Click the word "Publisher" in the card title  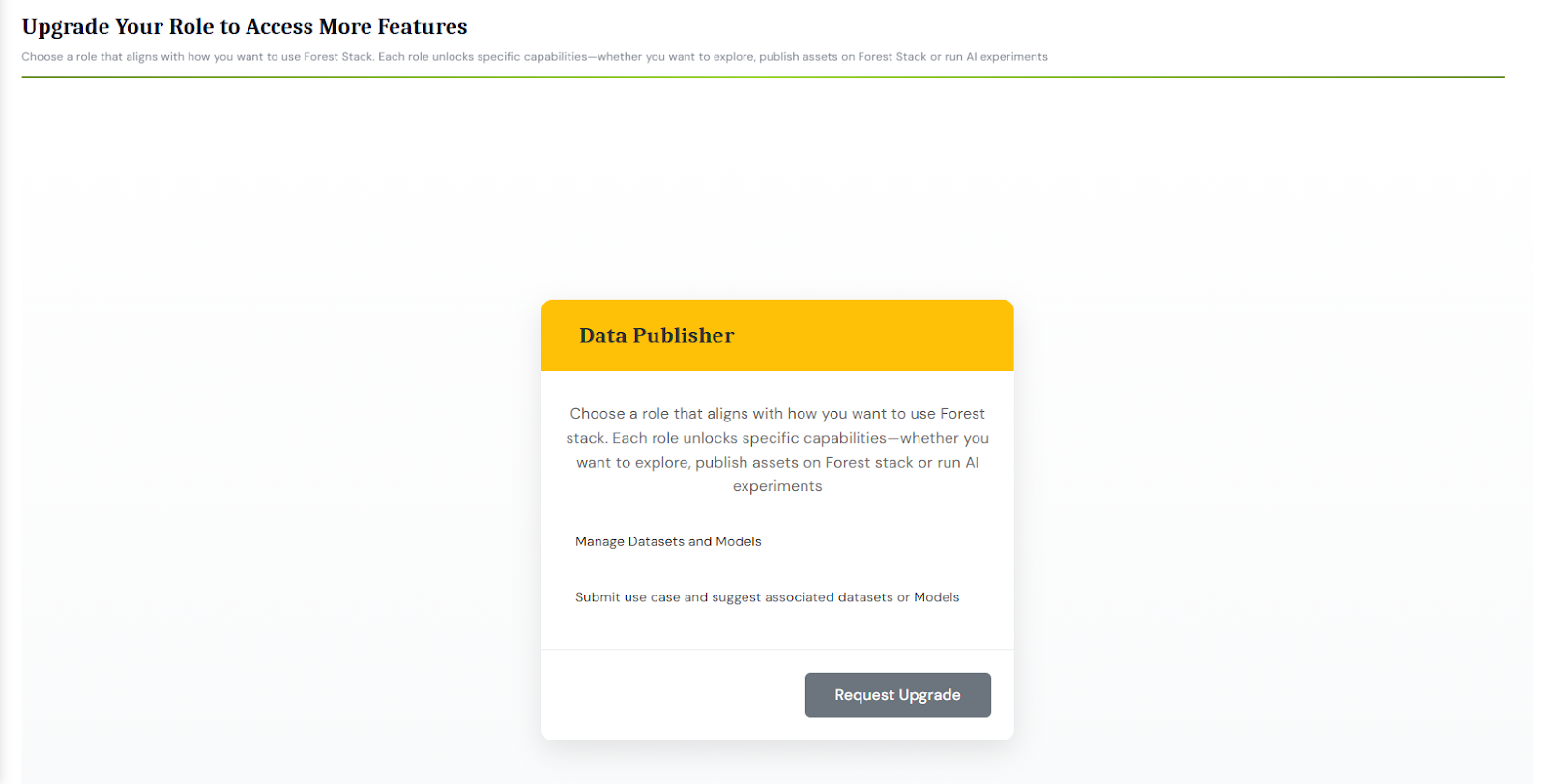[x=684, y=335]
